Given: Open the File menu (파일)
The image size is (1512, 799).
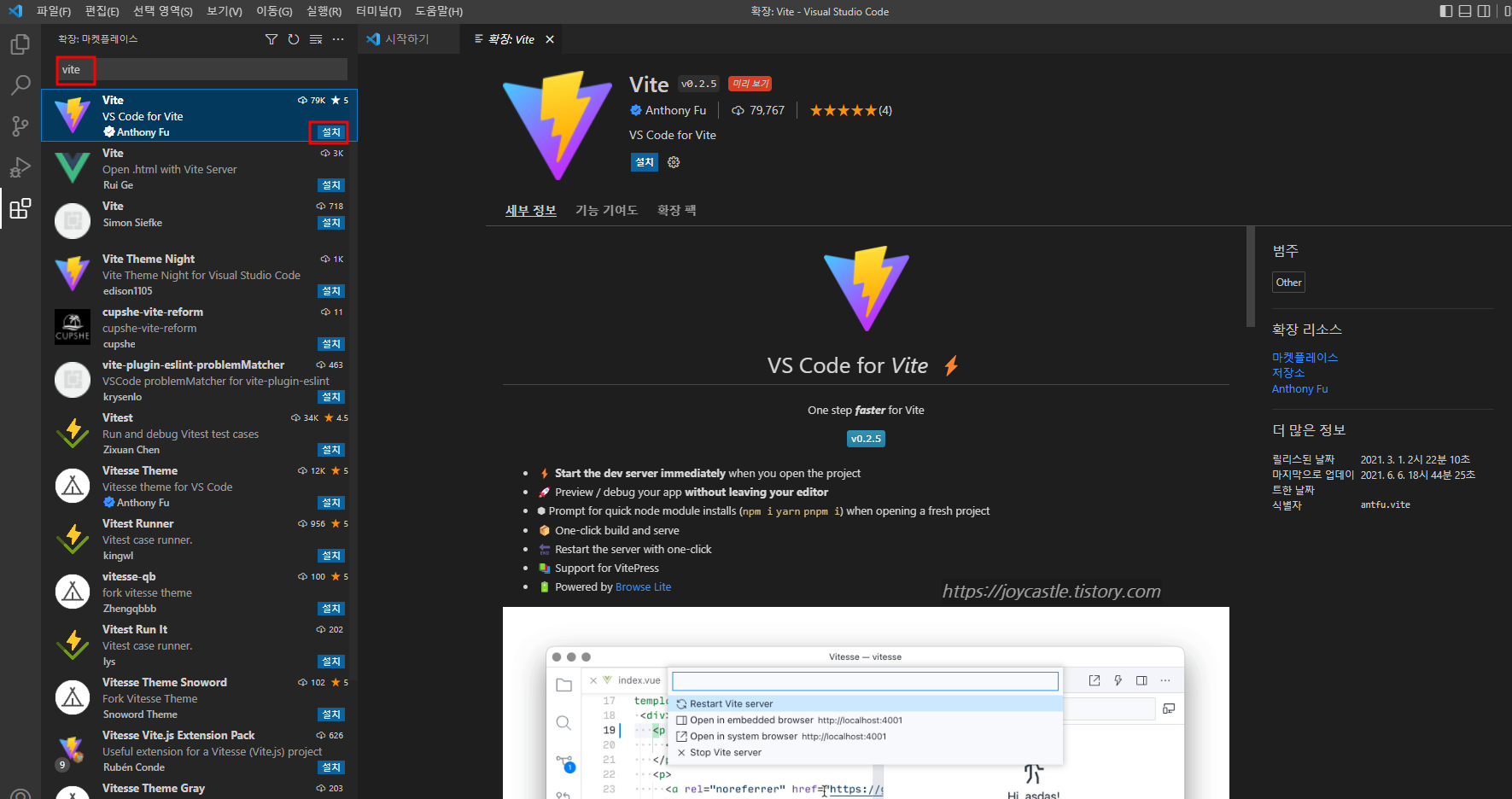Looking at the screenshot, I should 54,11.
